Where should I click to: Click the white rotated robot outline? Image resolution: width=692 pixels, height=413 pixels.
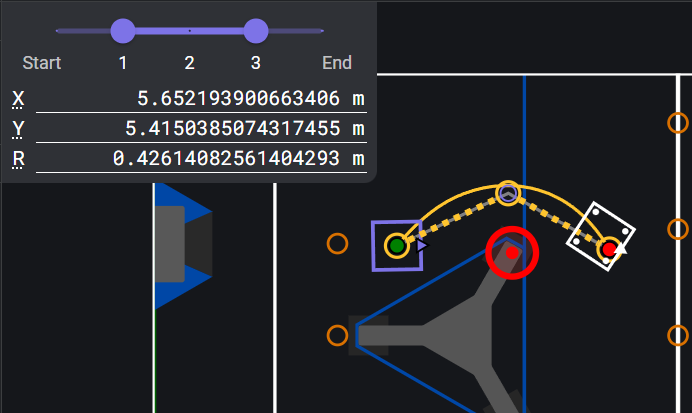click(x=601, y=236)
